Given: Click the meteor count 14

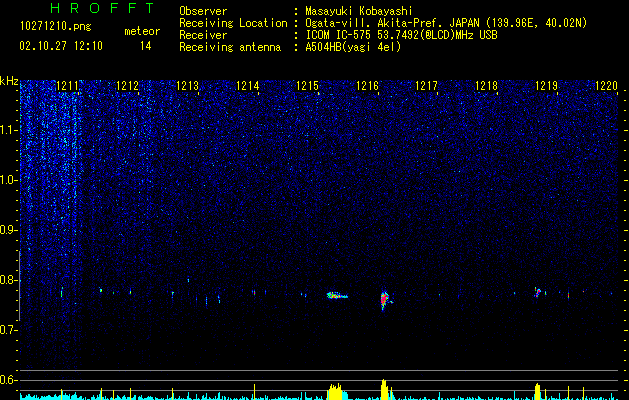Looking at the screenshot, I should tap(145, 46).
